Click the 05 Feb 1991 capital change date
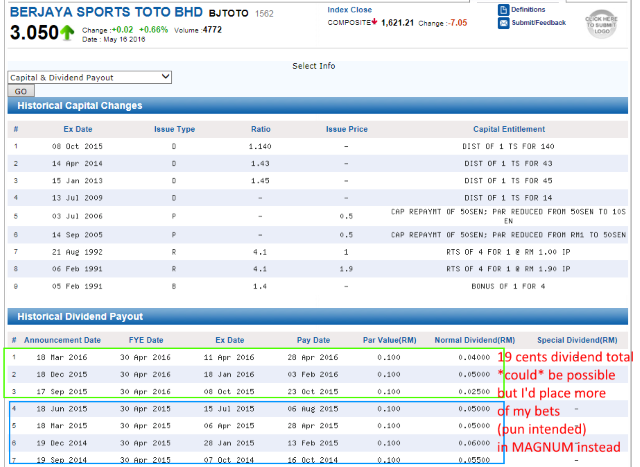This screenshot has width=640, height=467. click(77, 286)
